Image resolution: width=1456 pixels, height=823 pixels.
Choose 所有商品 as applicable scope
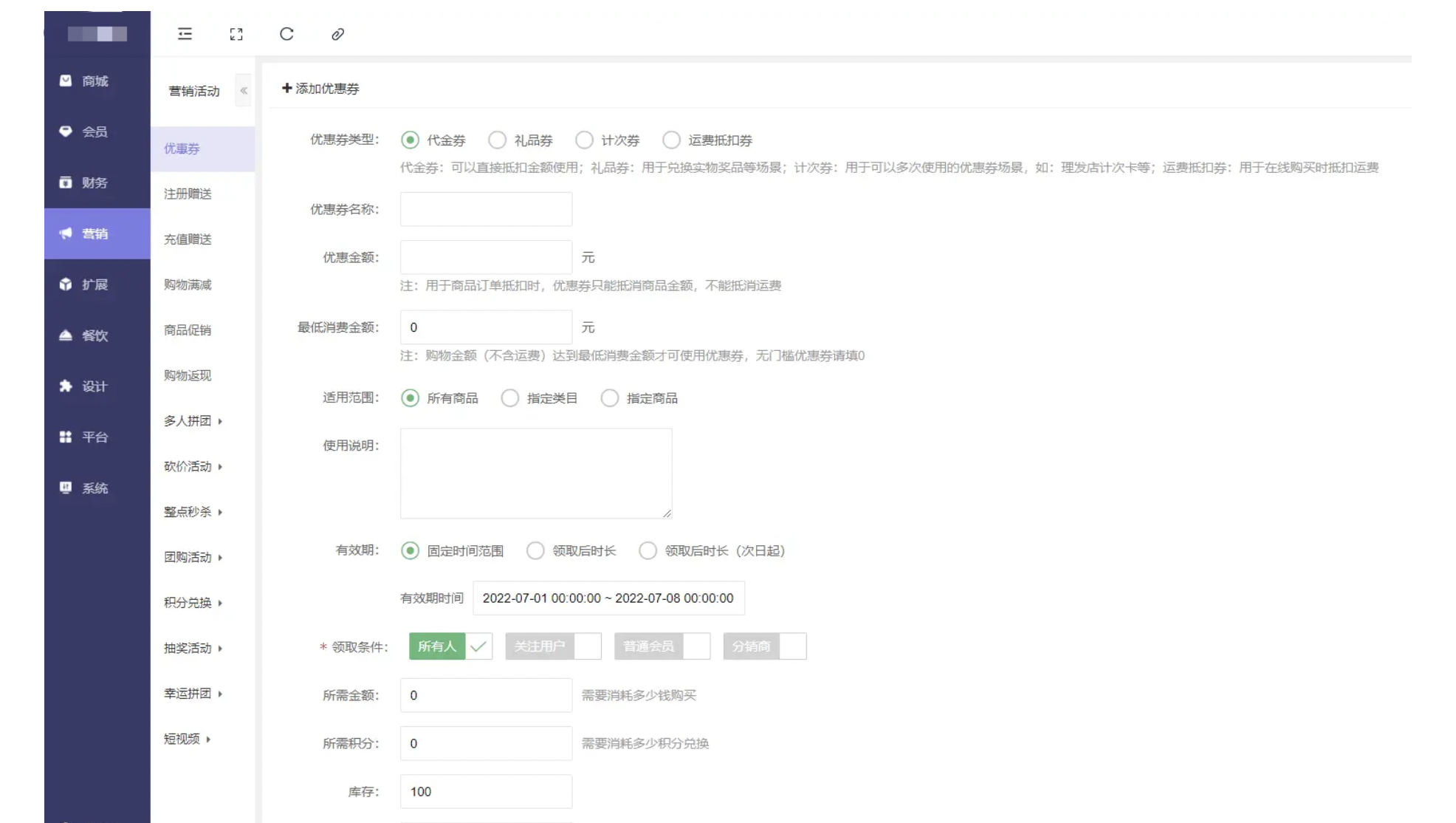pyautogui.click(x=410, y=398)
